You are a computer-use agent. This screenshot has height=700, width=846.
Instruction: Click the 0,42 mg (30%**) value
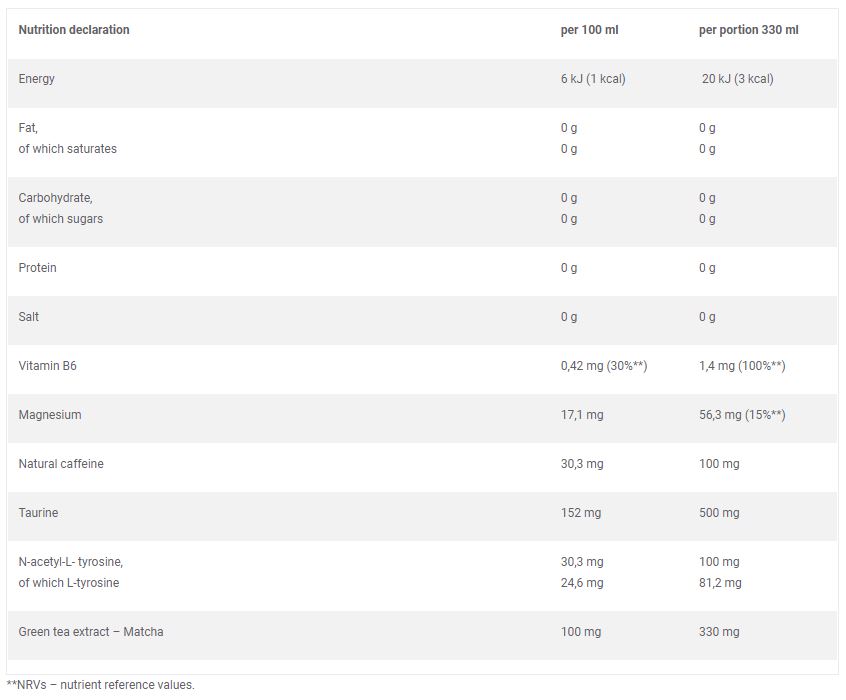pos(604,366)
